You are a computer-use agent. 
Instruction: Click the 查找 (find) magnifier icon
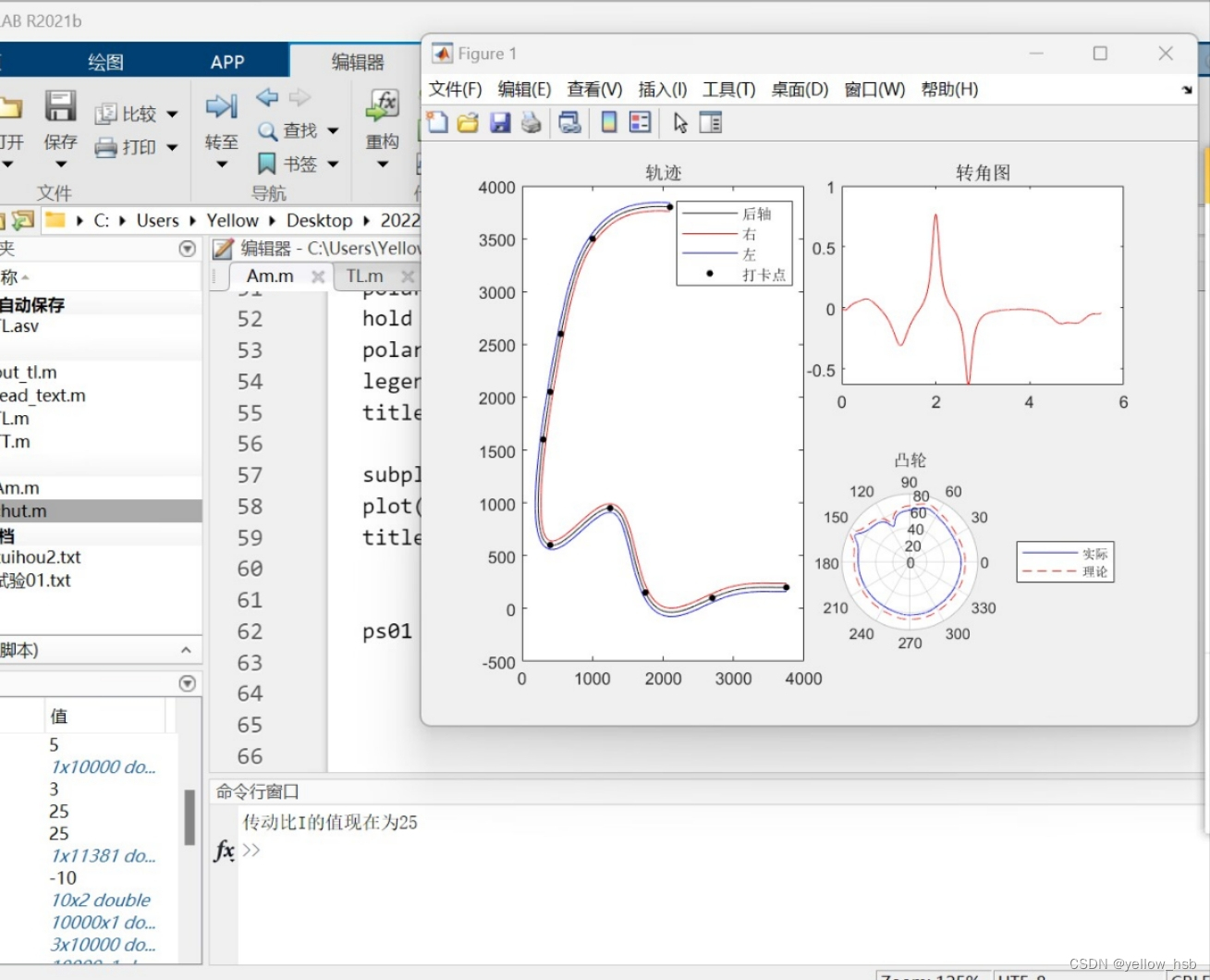coord(267,130)
